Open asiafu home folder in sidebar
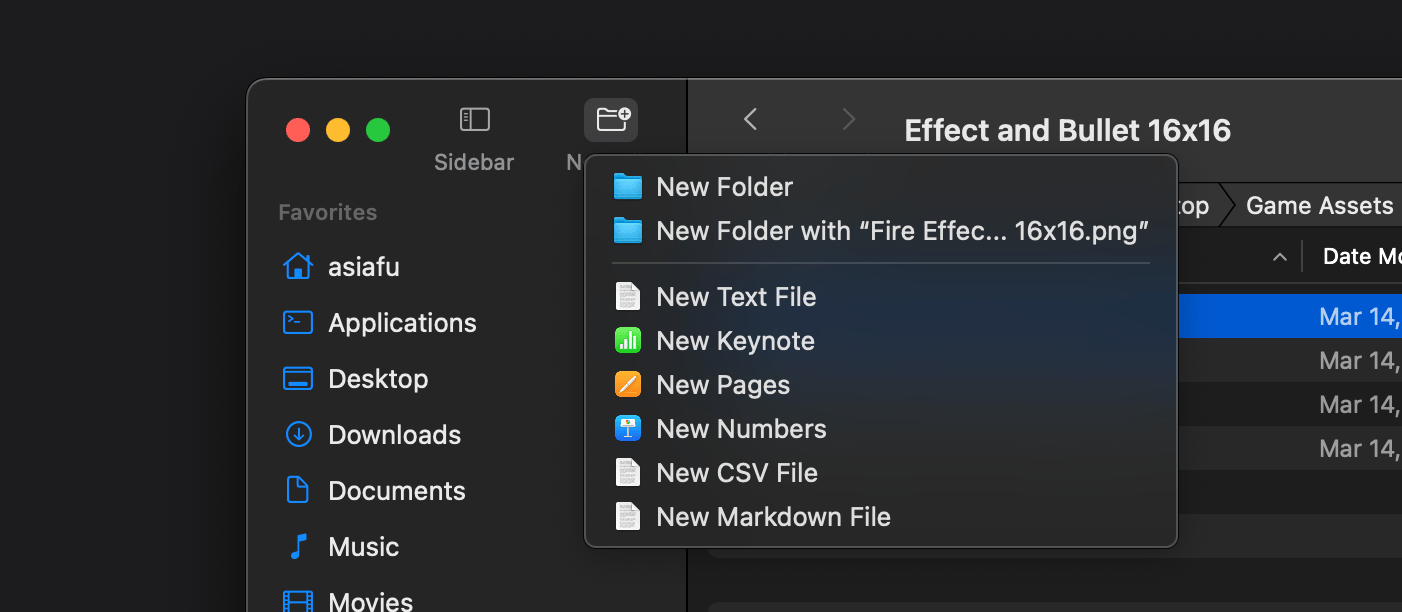Screen dimensions: 1402x612 pos(363,267)
